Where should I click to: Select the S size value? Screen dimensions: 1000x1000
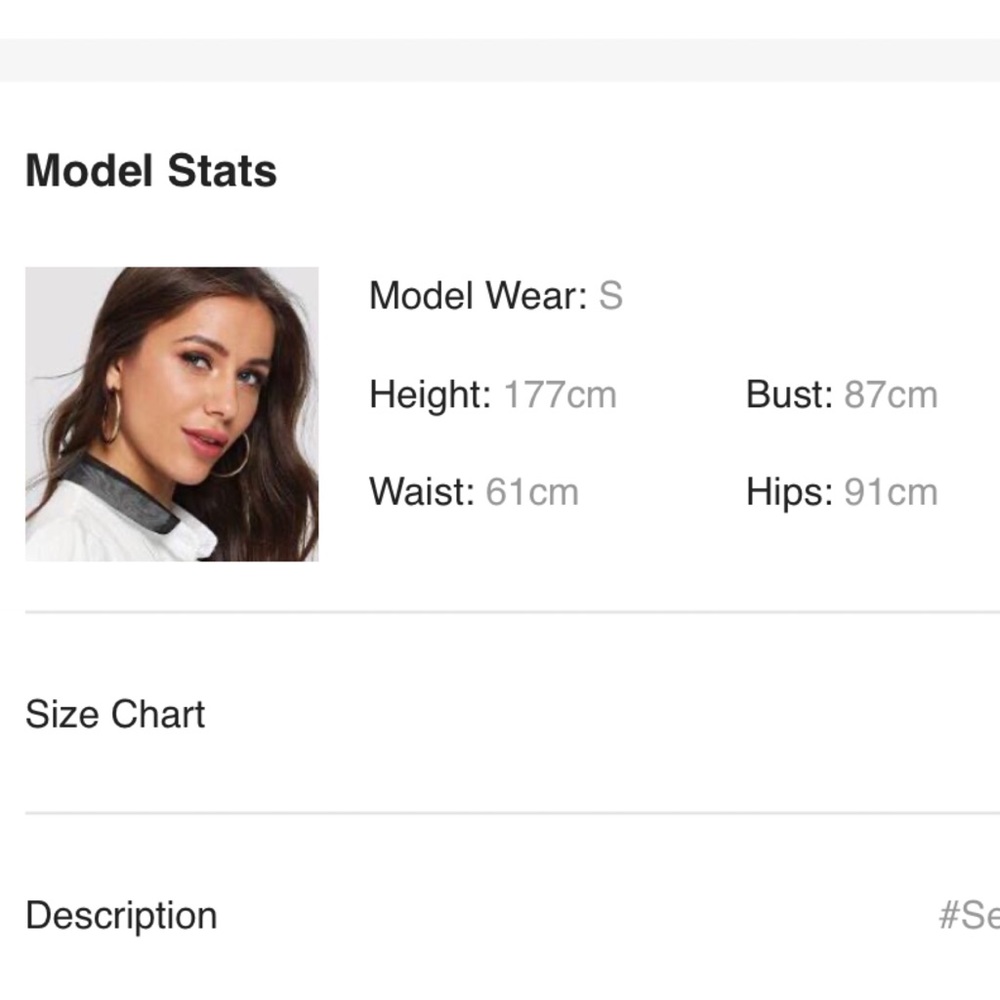[610, 296]
